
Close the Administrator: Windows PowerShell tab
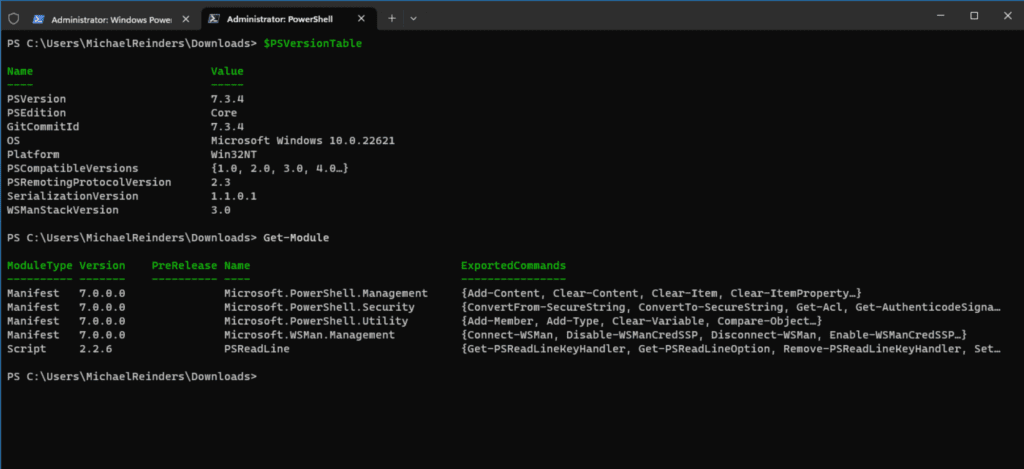pos(186,19)
